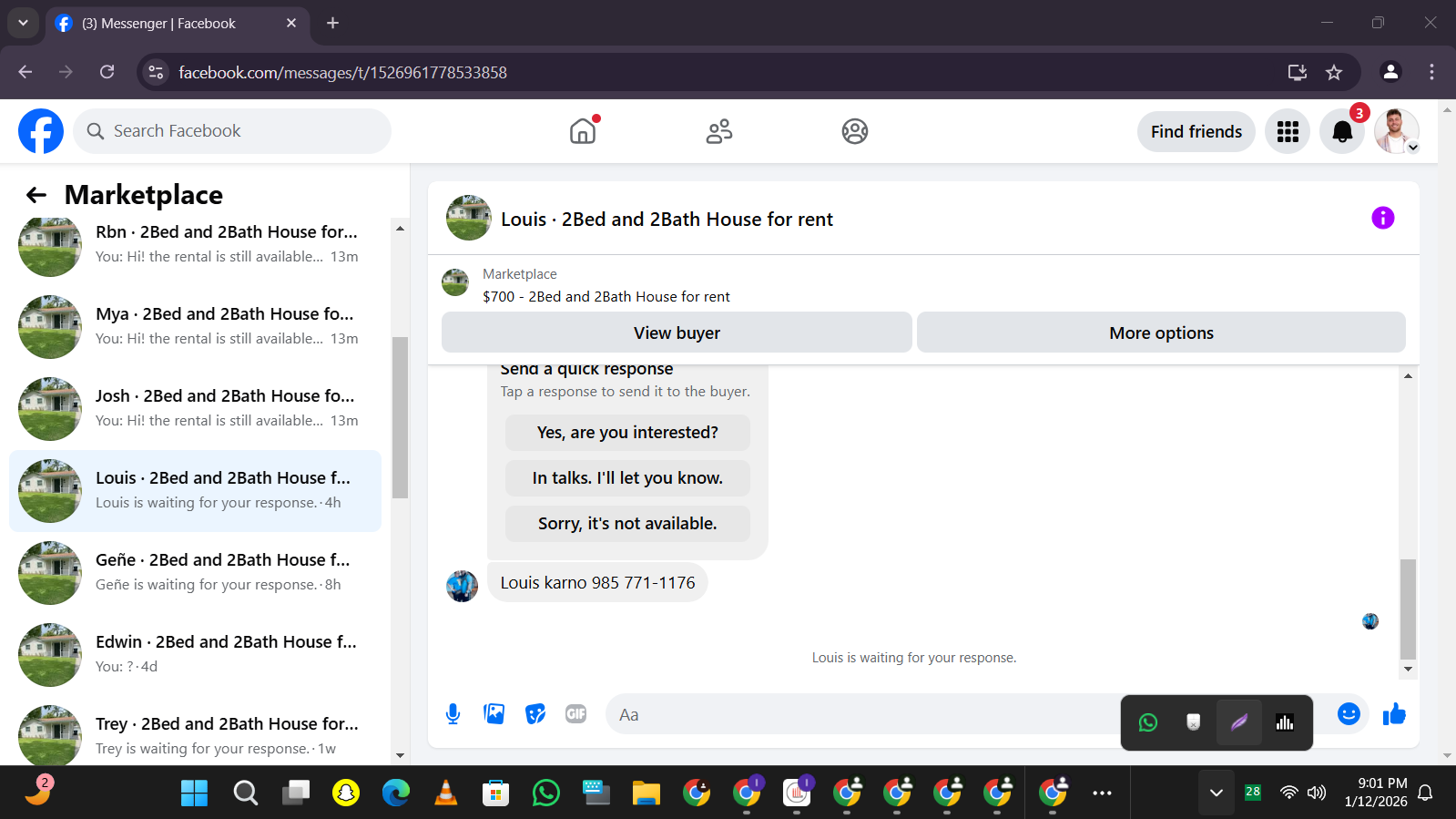Go back in the browser

coord(25,72)
